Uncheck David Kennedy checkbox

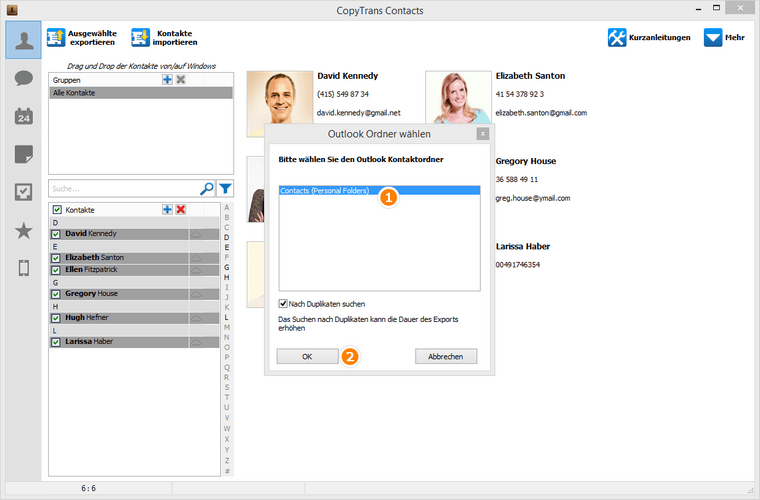(56, 234)
